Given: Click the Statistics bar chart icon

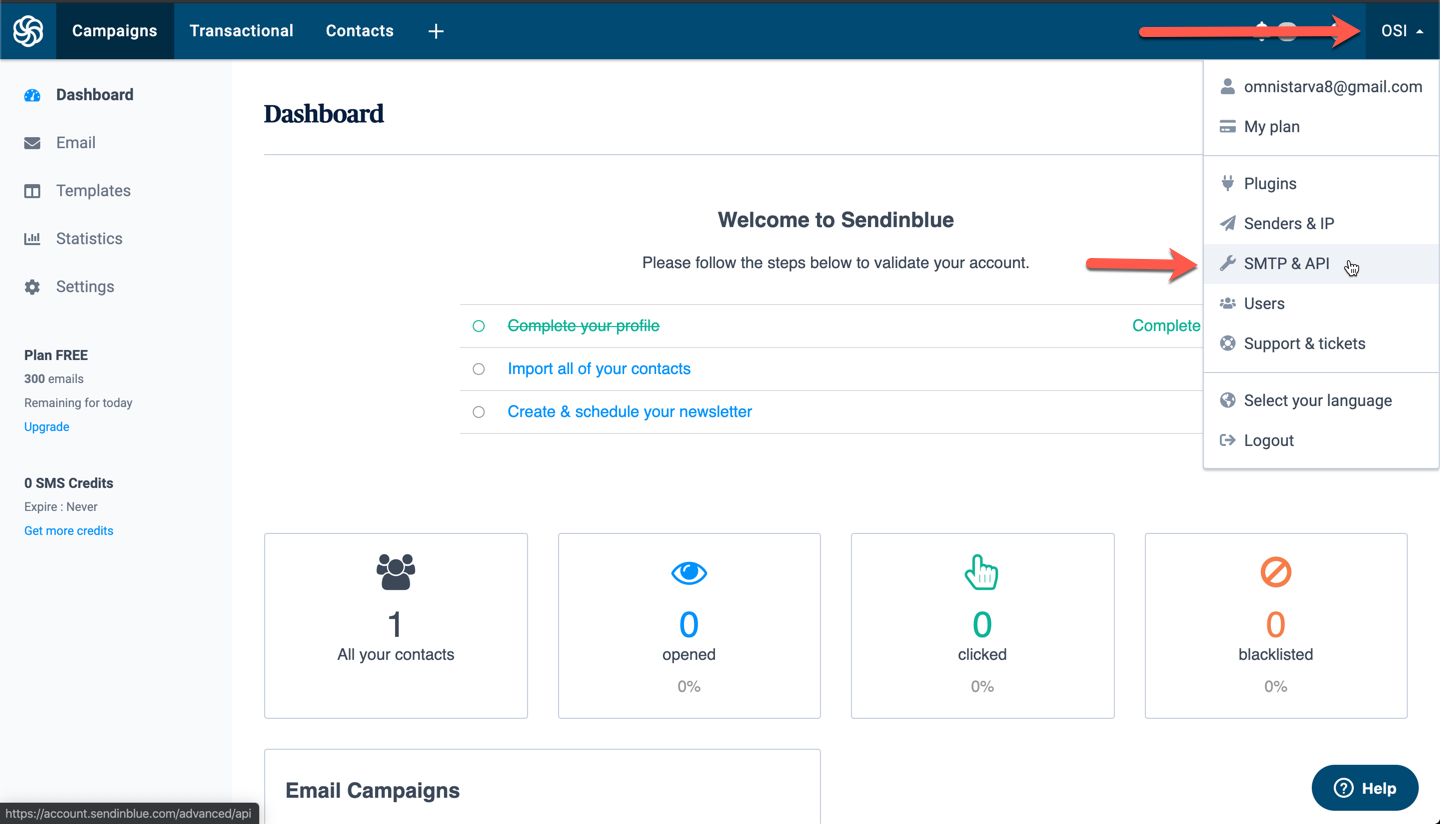Looking at the screenshot, I should click(x=32, y=239).
